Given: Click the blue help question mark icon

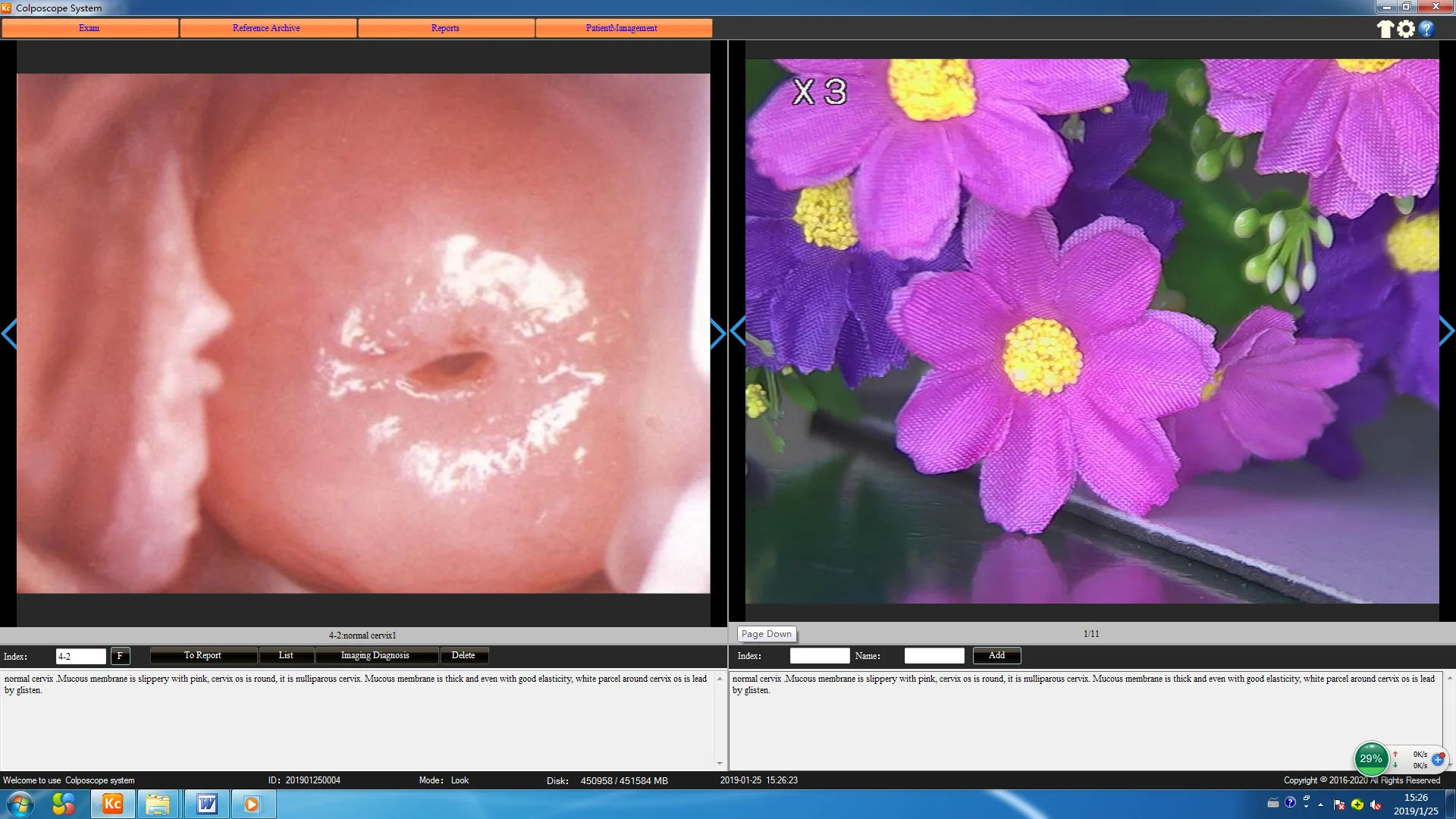Looking at the screenshot, I should tap(1426, 29).
